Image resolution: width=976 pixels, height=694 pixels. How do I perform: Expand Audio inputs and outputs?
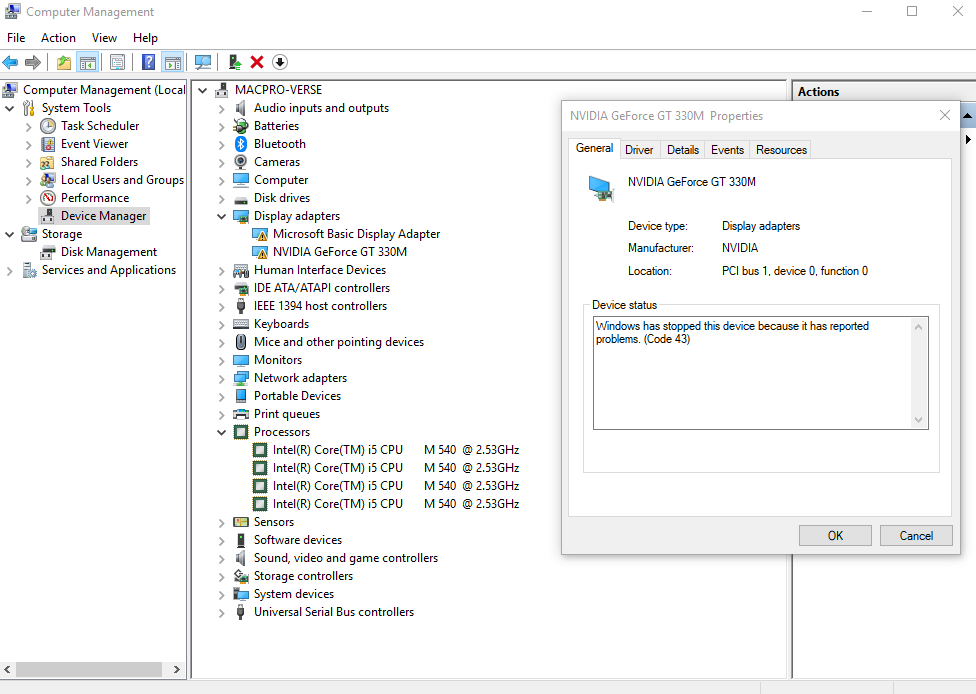click(x=222, y=109)
